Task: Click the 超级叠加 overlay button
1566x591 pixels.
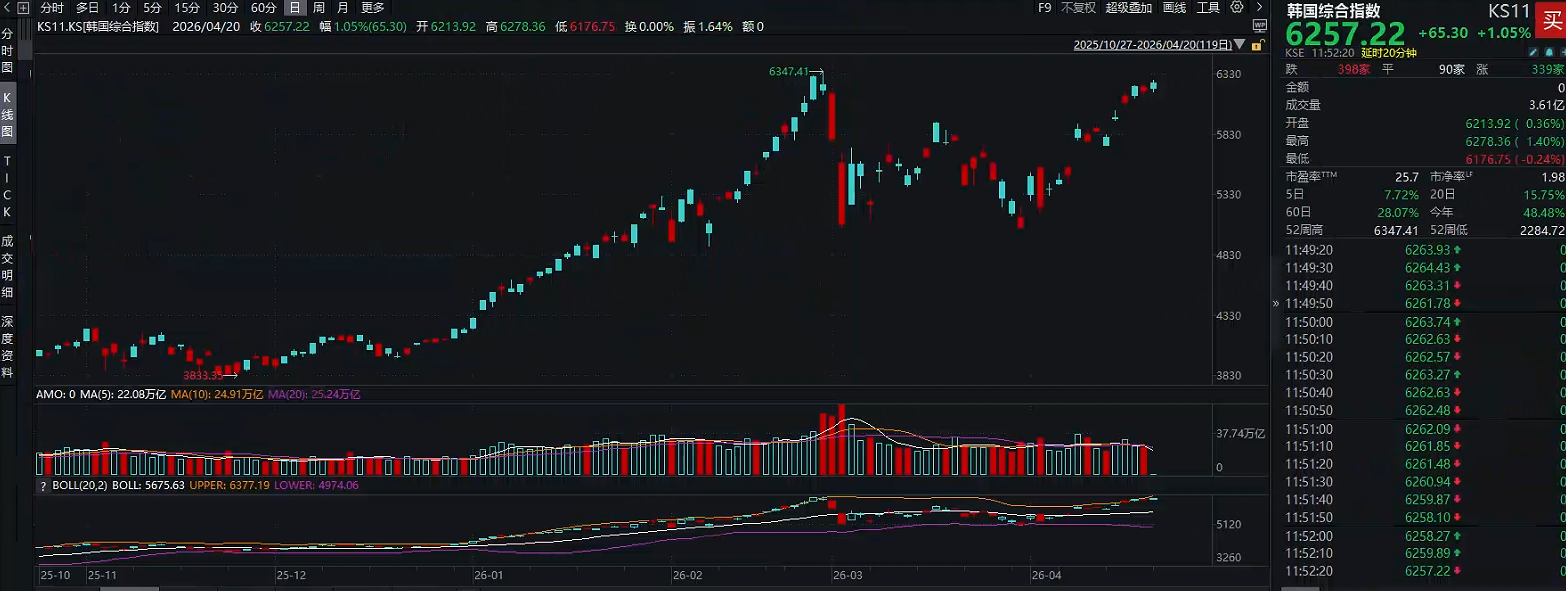Action: pos(1129,7)
